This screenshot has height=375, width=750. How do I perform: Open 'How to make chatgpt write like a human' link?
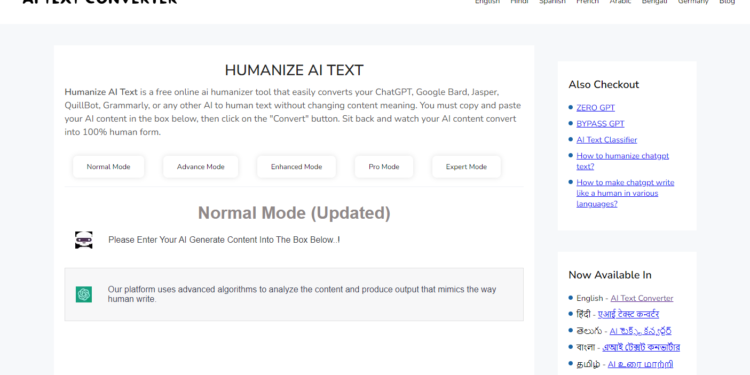click(625, 193)
